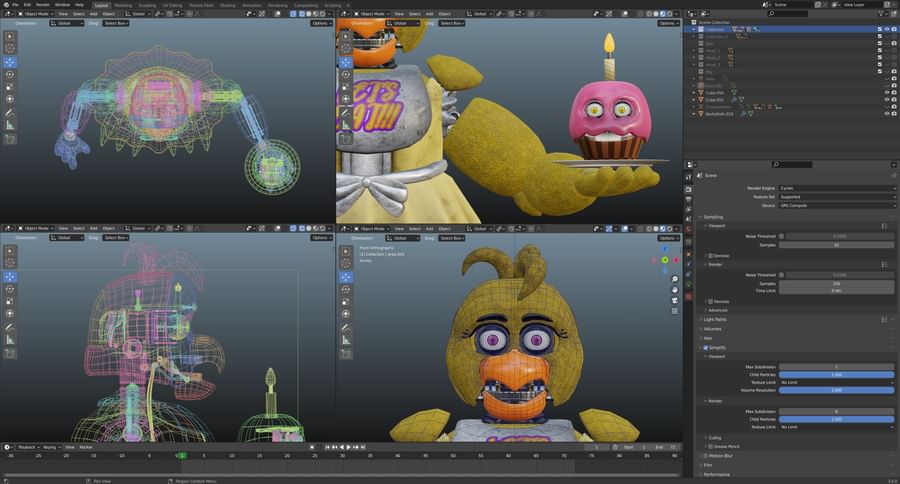Open the File menu

pyautogui.click(x=15, y=5)
